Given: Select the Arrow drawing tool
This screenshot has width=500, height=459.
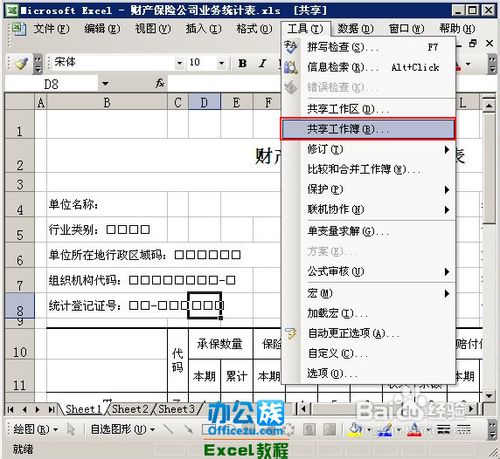Looking at the screenshot, I should [x=188, y=429].
